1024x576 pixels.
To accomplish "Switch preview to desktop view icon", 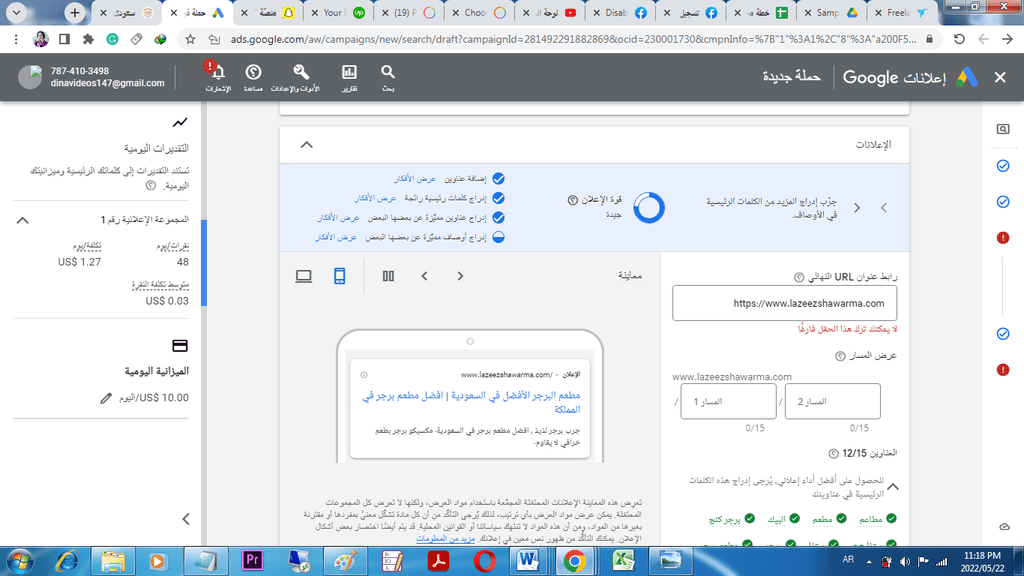I will tap(304, 276).
